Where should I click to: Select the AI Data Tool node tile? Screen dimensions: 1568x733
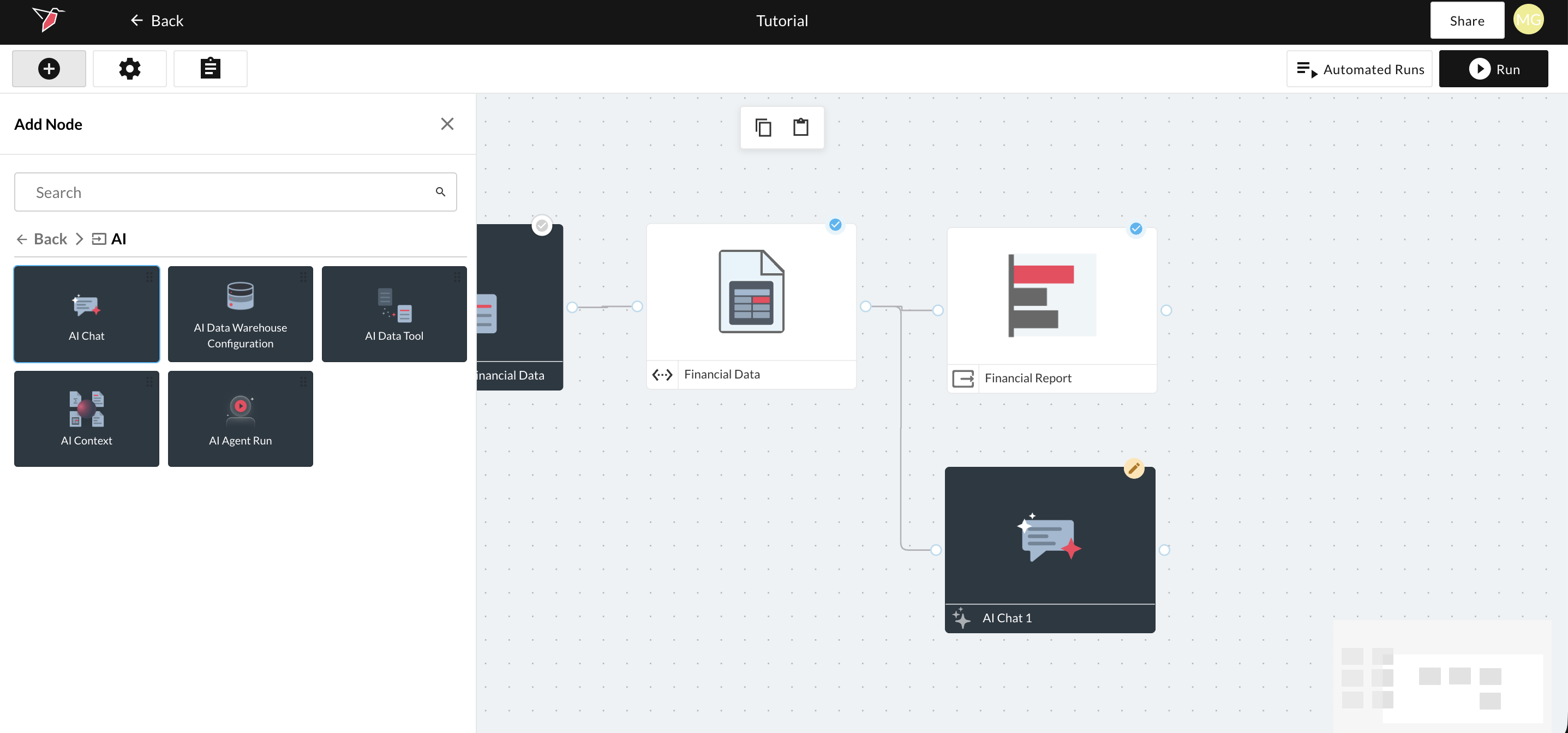coord(394,314)
